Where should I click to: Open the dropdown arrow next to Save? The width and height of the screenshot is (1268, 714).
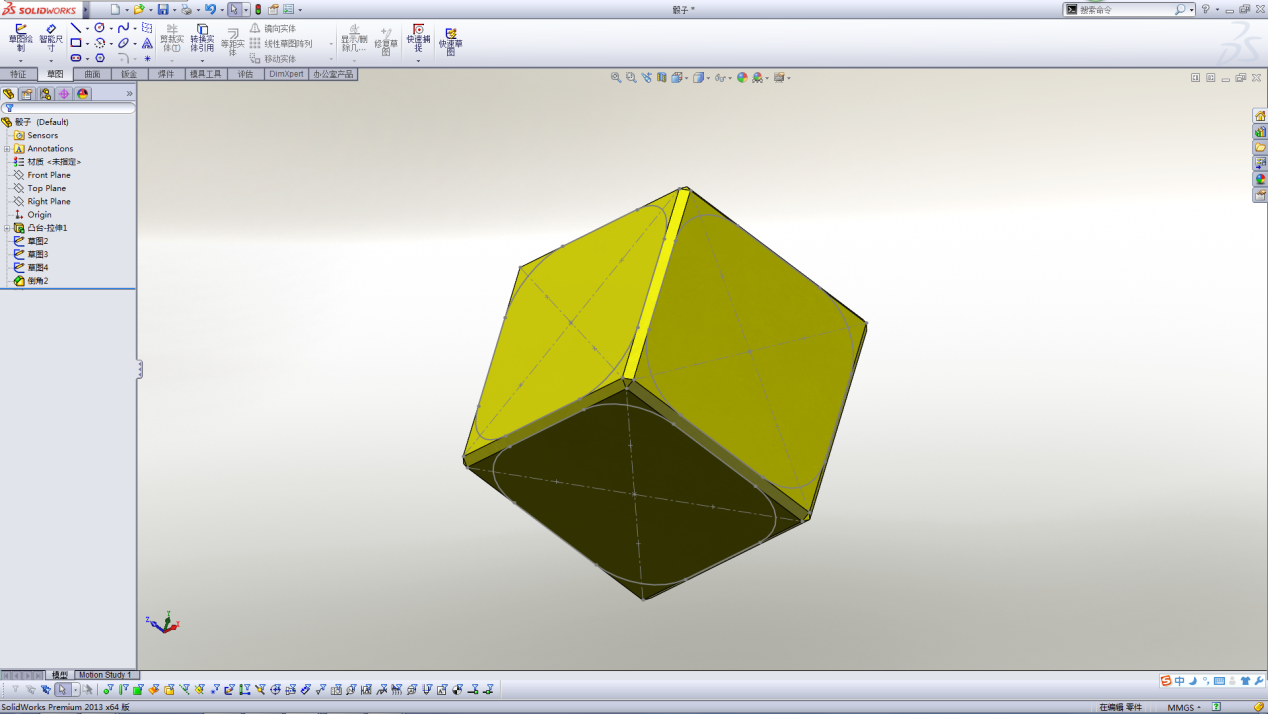click(x=174, y=10)
